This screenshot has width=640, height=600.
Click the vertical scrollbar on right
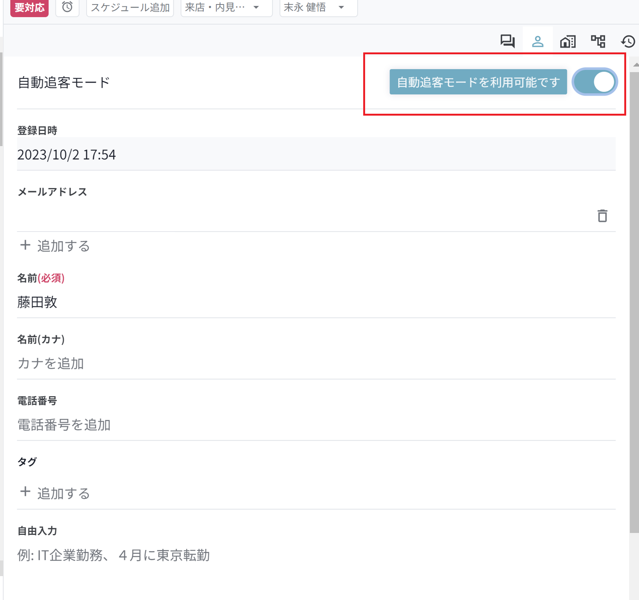click(x=634, y=302)
